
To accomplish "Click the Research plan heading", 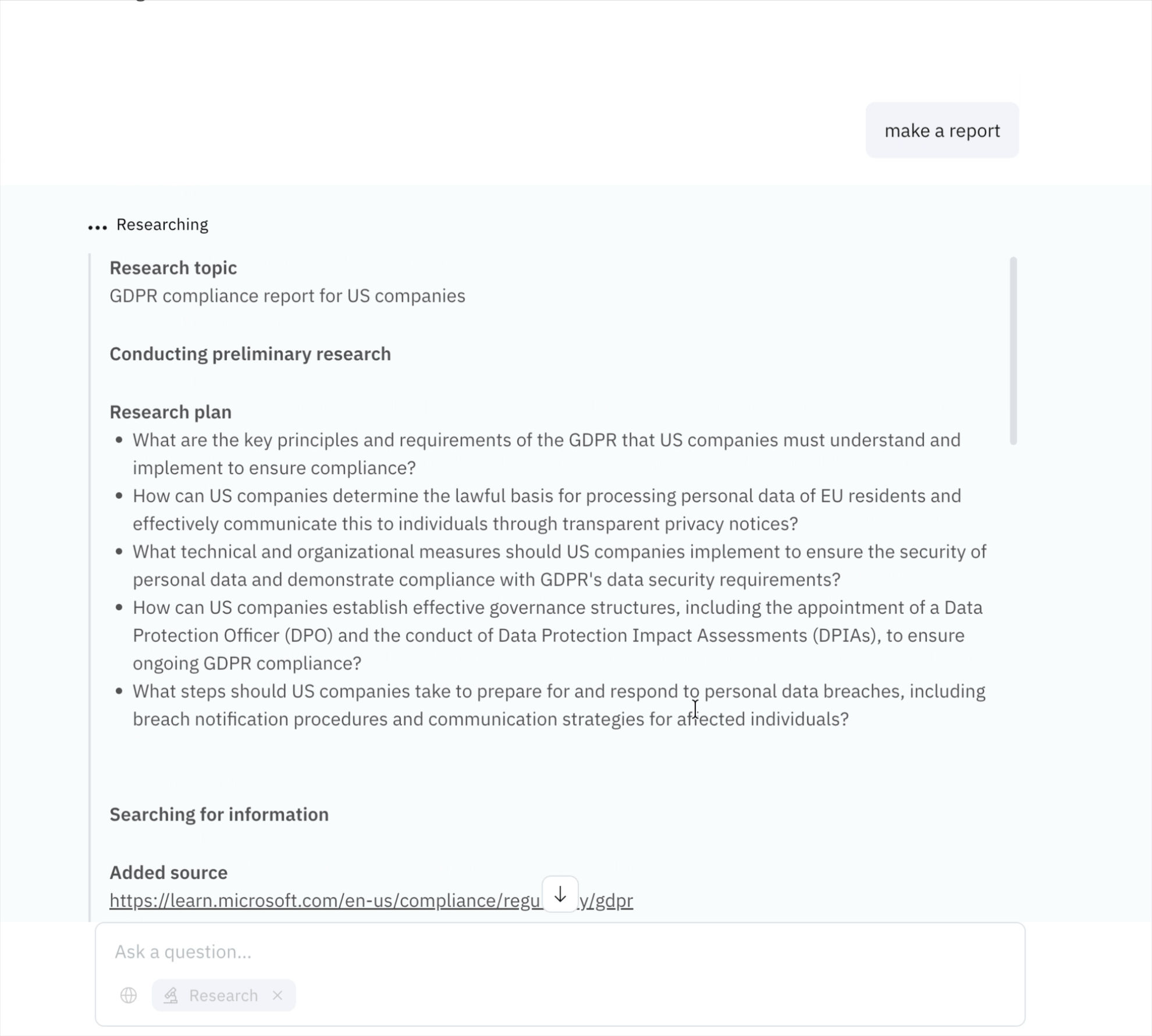I will (170, 412).
